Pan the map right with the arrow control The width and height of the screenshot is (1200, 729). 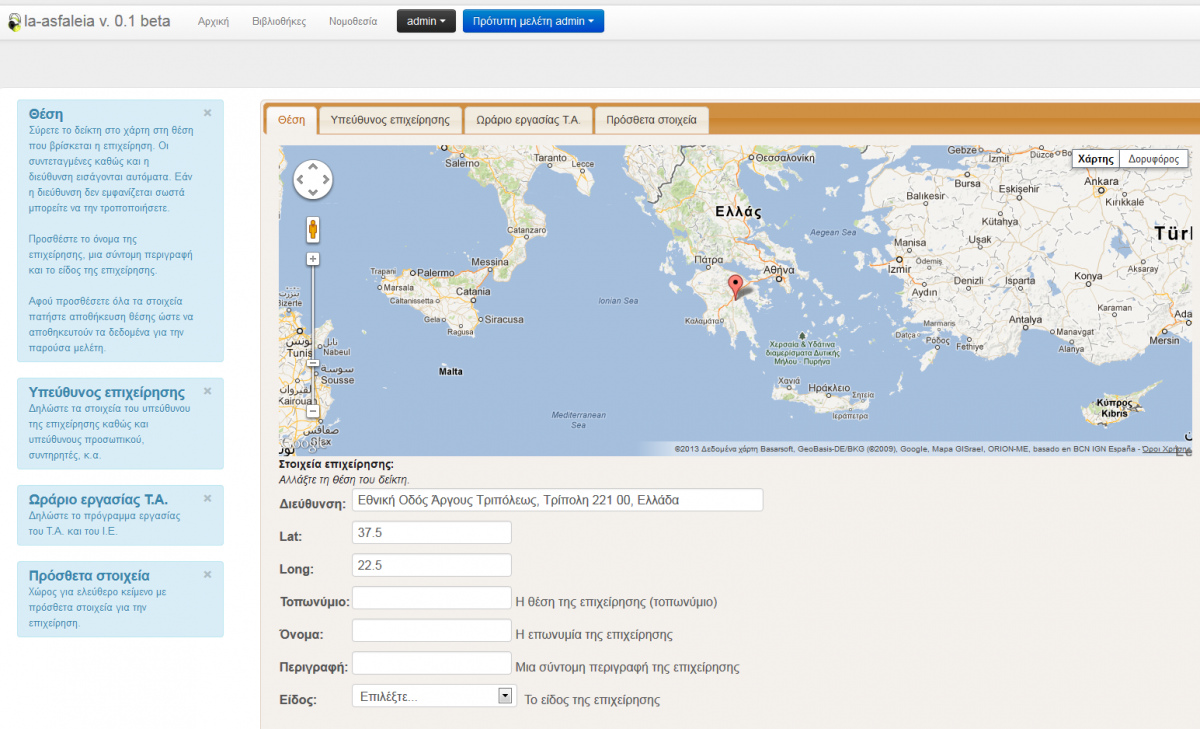click(x=325, y=179)
